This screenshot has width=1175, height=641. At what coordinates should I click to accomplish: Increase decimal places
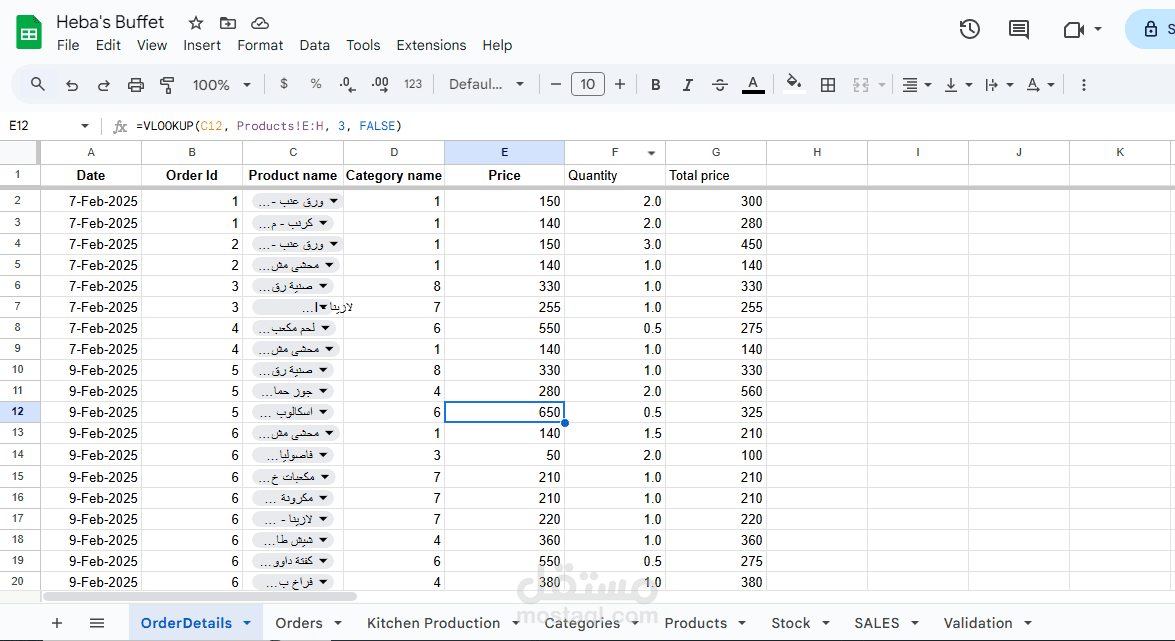[380, 85]
